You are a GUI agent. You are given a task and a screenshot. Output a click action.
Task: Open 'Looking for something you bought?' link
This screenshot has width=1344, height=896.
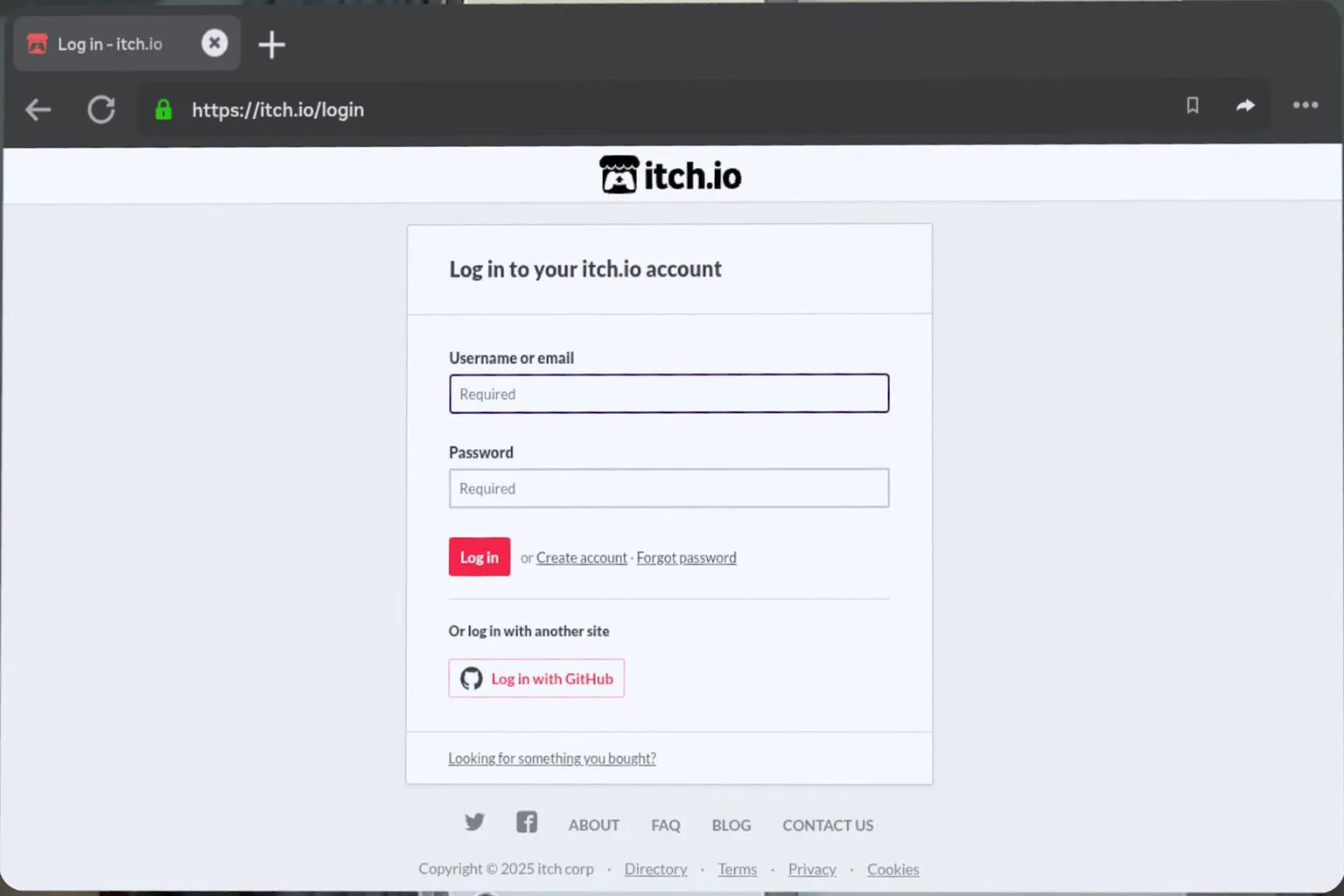coord(552,759)
